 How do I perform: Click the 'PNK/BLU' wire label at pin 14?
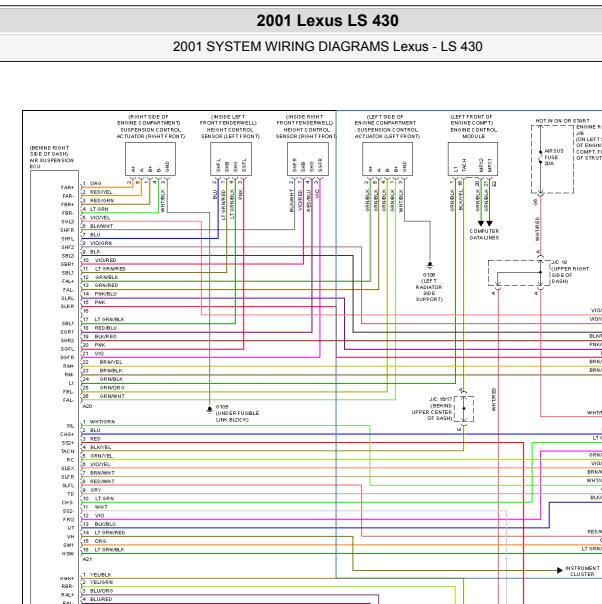point(106,294)
